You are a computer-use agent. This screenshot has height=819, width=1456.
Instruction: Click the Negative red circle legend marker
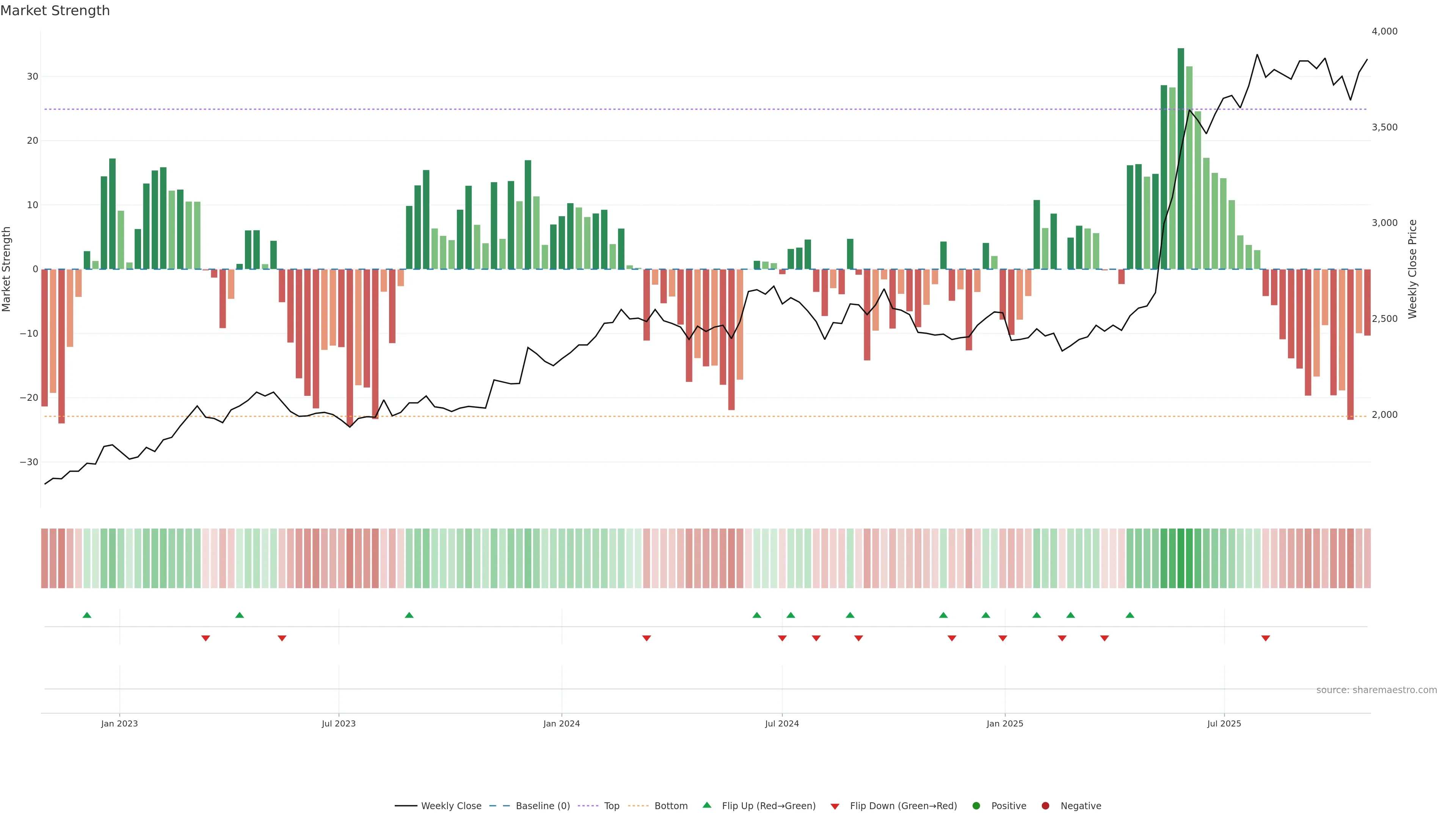[1045, 805]
